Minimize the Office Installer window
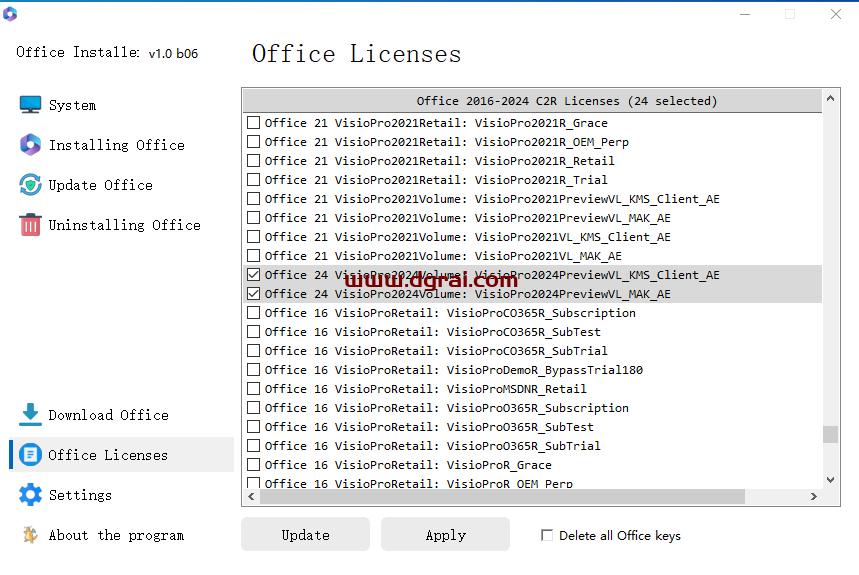Screen dimensions: 859x575 (x=745, y=14)
